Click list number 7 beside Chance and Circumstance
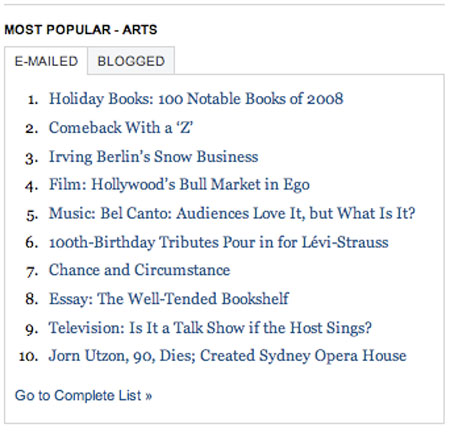Viewport: 450px width, 432px height. point(32,272)
